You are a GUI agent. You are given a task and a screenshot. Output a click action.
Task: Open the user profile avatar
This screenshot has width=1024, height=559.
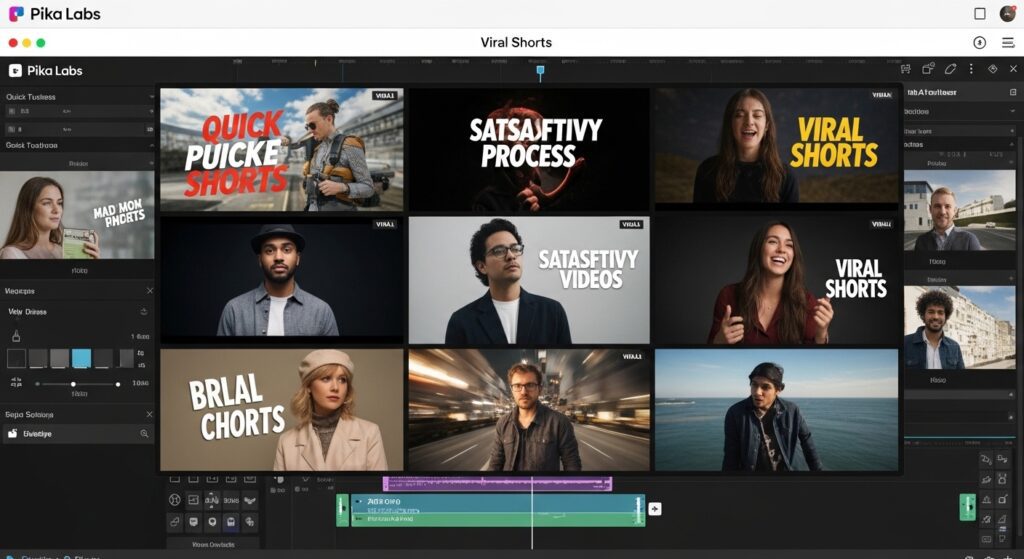(x=1008, y=14)
